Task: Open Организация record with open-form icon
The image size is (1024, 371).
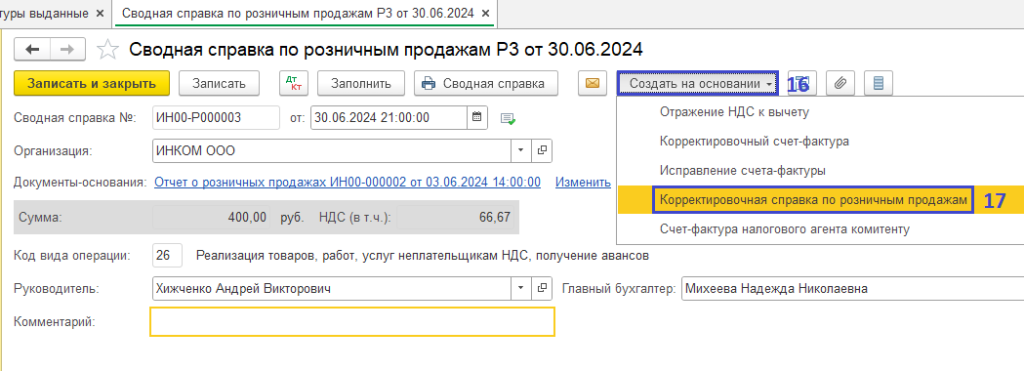Action: [541, 151]
